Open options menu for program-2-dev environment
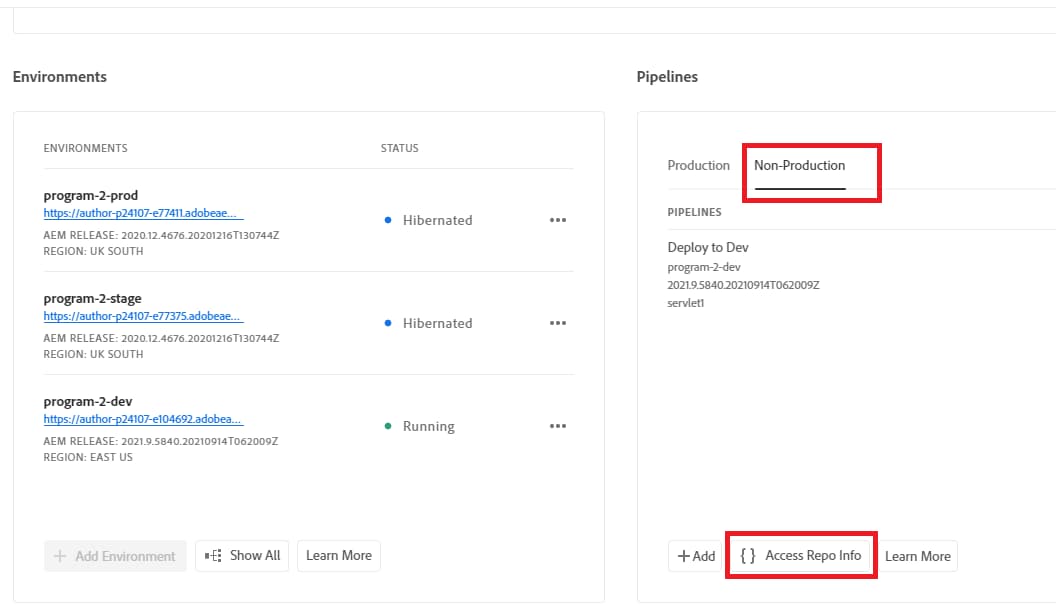Viewport: 1056px width, 605px height. point(558,425)
